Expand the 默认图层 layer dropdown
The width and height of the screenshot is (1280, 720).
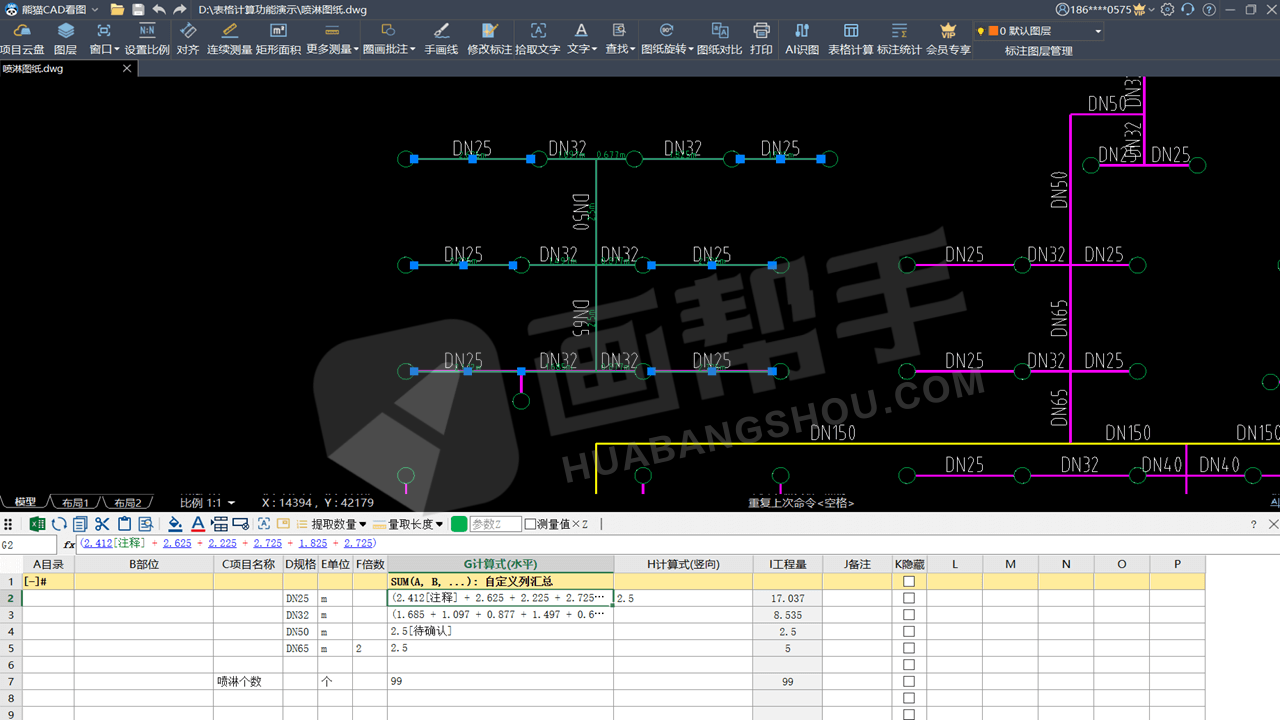click(x=1097, y=31)
